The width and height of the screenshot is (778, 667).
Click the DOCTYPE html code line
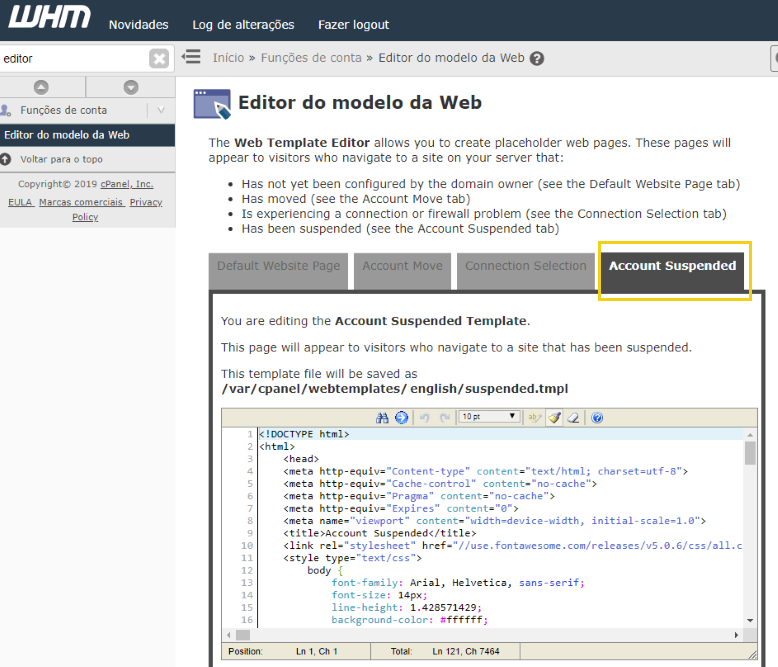(x=304, y=434)
